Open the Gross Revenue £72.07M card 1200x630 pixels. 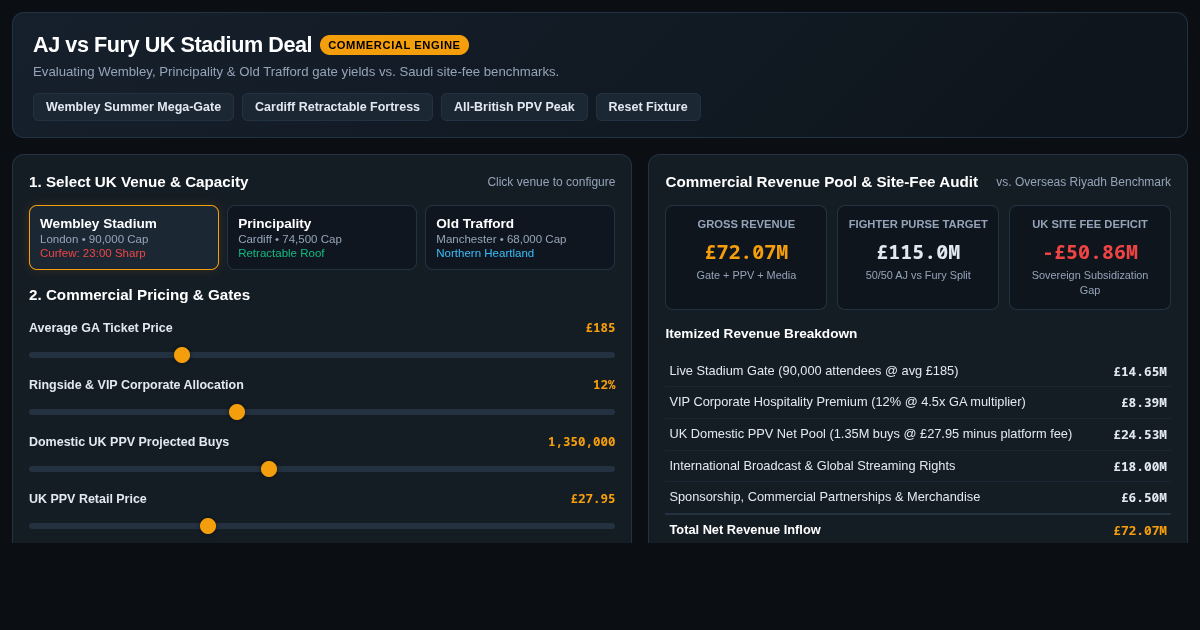point(746,257)
